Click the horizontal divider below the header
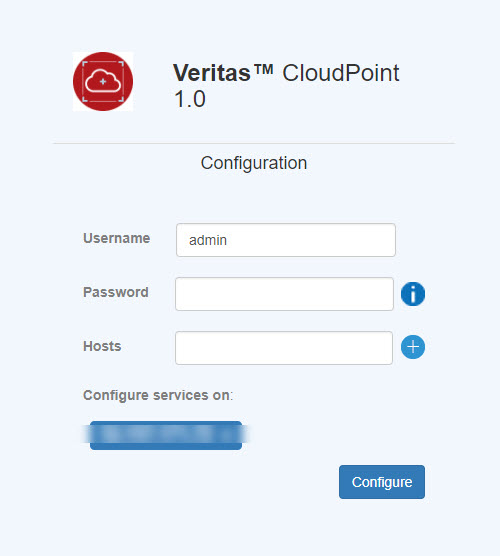The width and height of the screenshot is (500, 556). (x=254, y=143)
